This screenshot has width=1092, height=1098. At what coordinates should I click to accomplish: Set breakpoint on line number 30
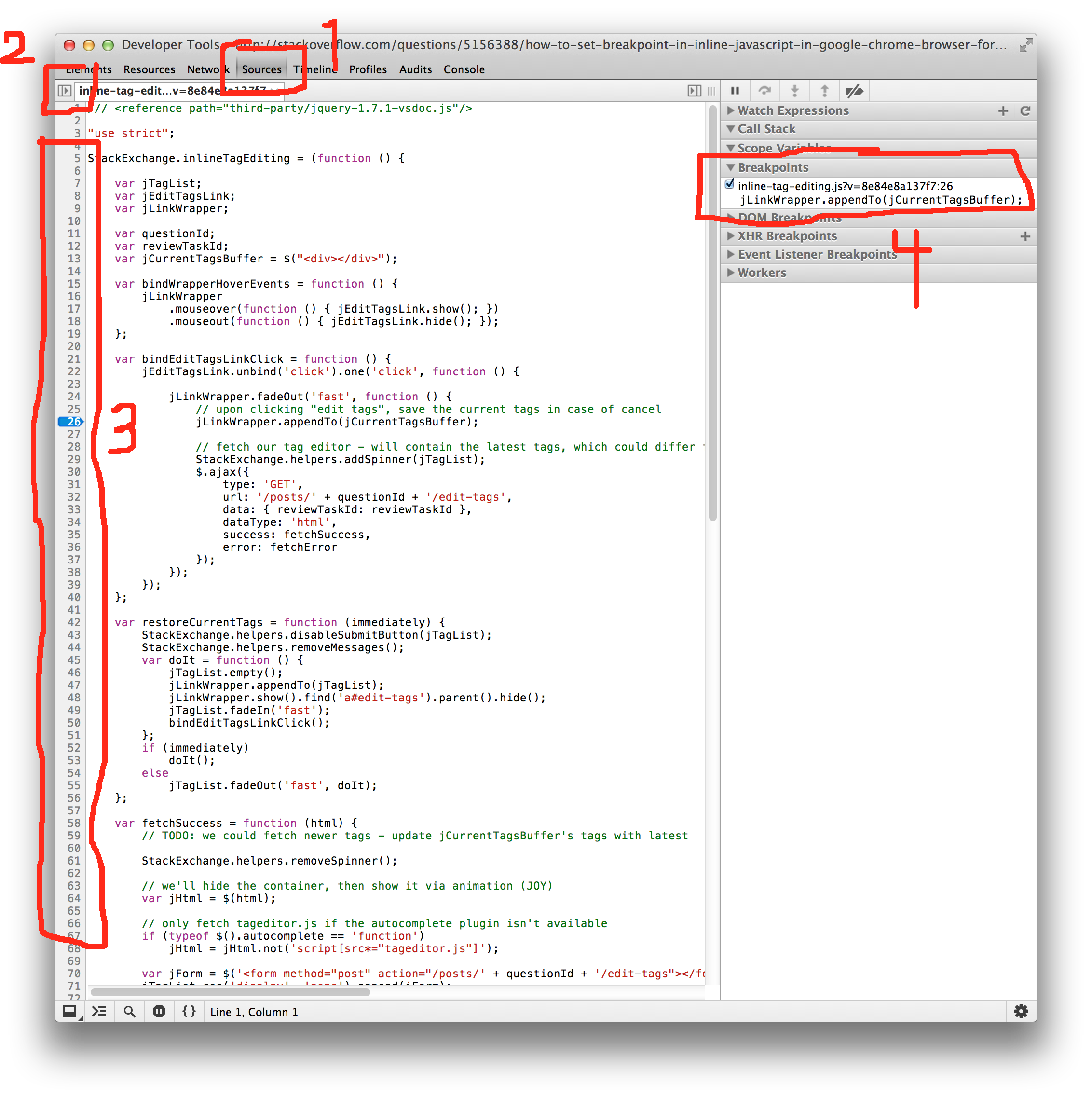pos(74,472)
